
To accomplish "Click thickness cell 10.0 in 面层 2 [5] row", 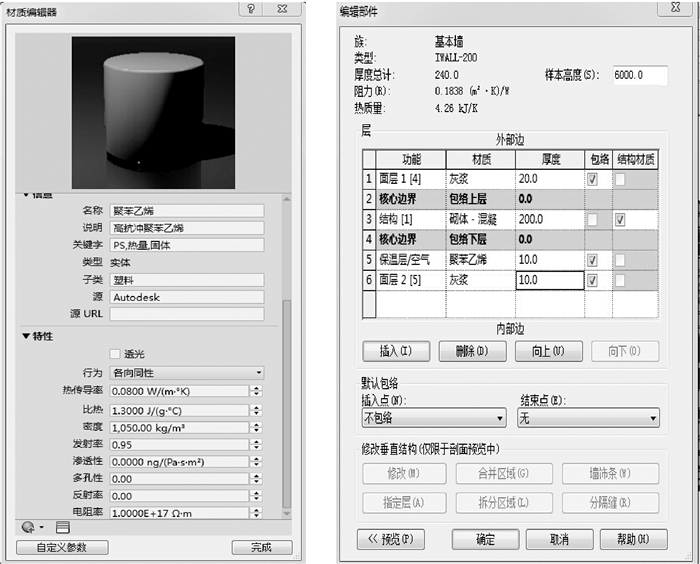I will click(550, 280).
